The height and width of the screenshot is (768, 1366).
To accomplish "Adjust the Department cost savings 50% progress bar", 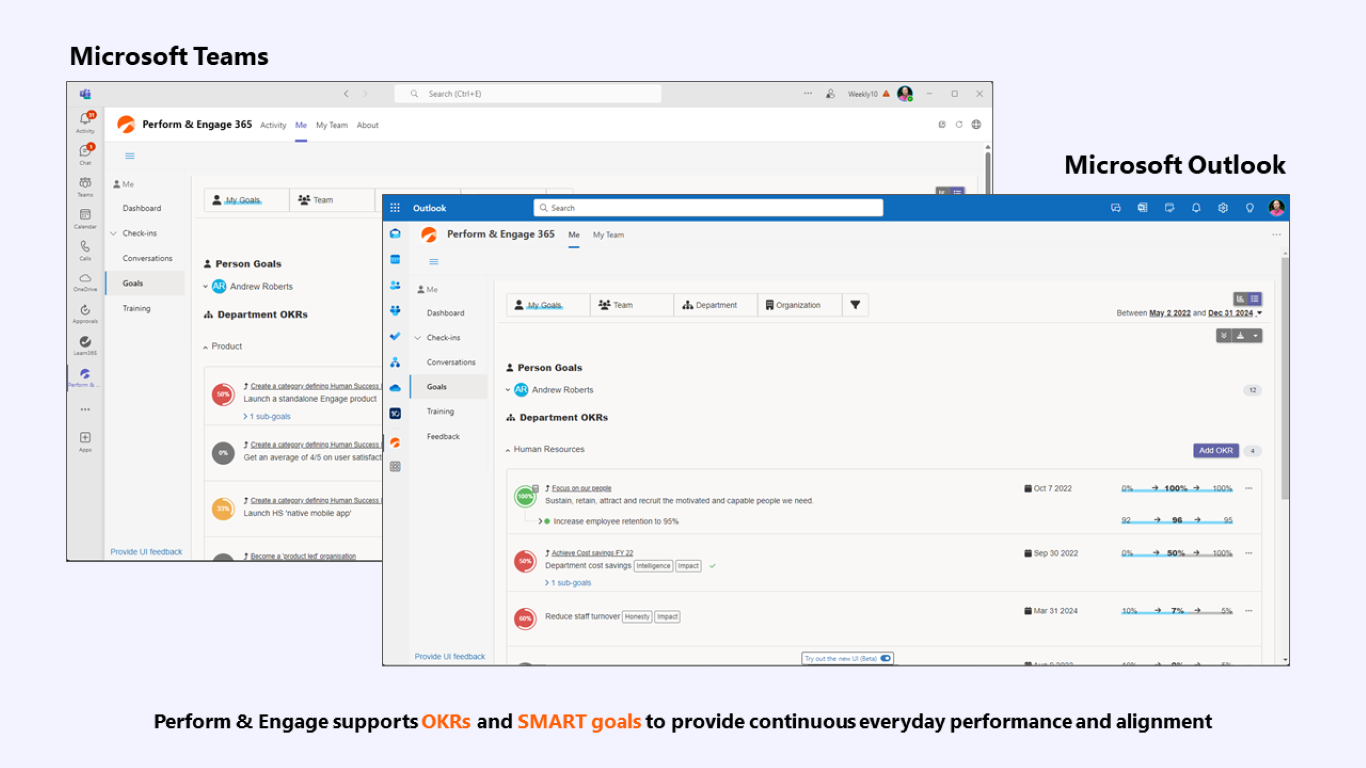I will point(1177,555).
